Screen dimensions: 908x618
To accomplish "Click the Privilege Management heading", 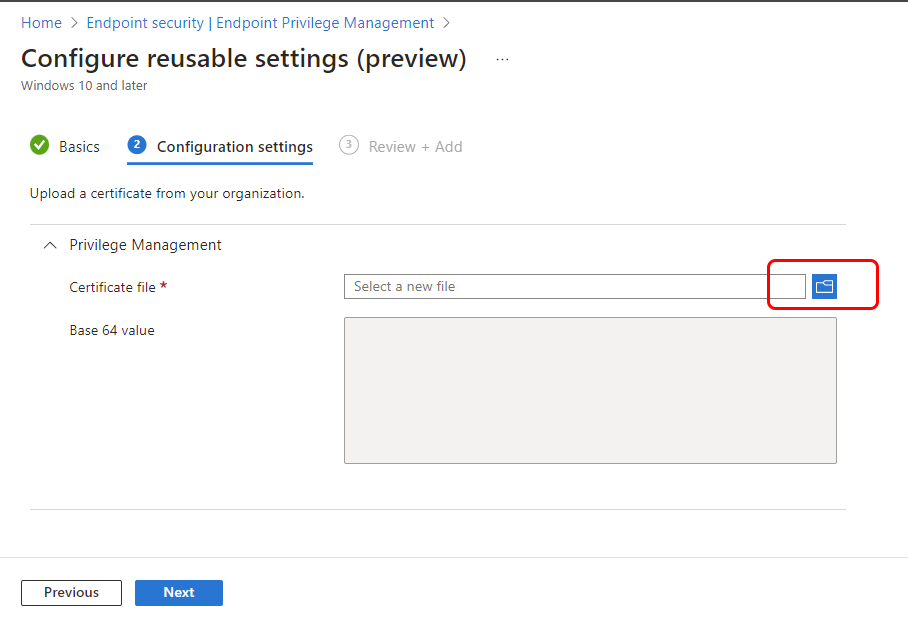I will click(145, 245).
